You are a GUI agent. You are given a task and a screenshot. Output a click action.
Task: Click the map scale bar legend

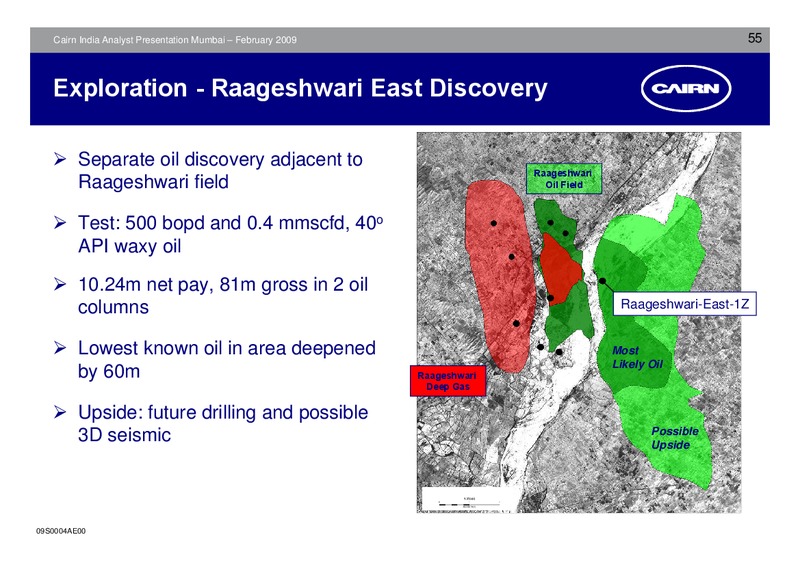tap(469, 500)
